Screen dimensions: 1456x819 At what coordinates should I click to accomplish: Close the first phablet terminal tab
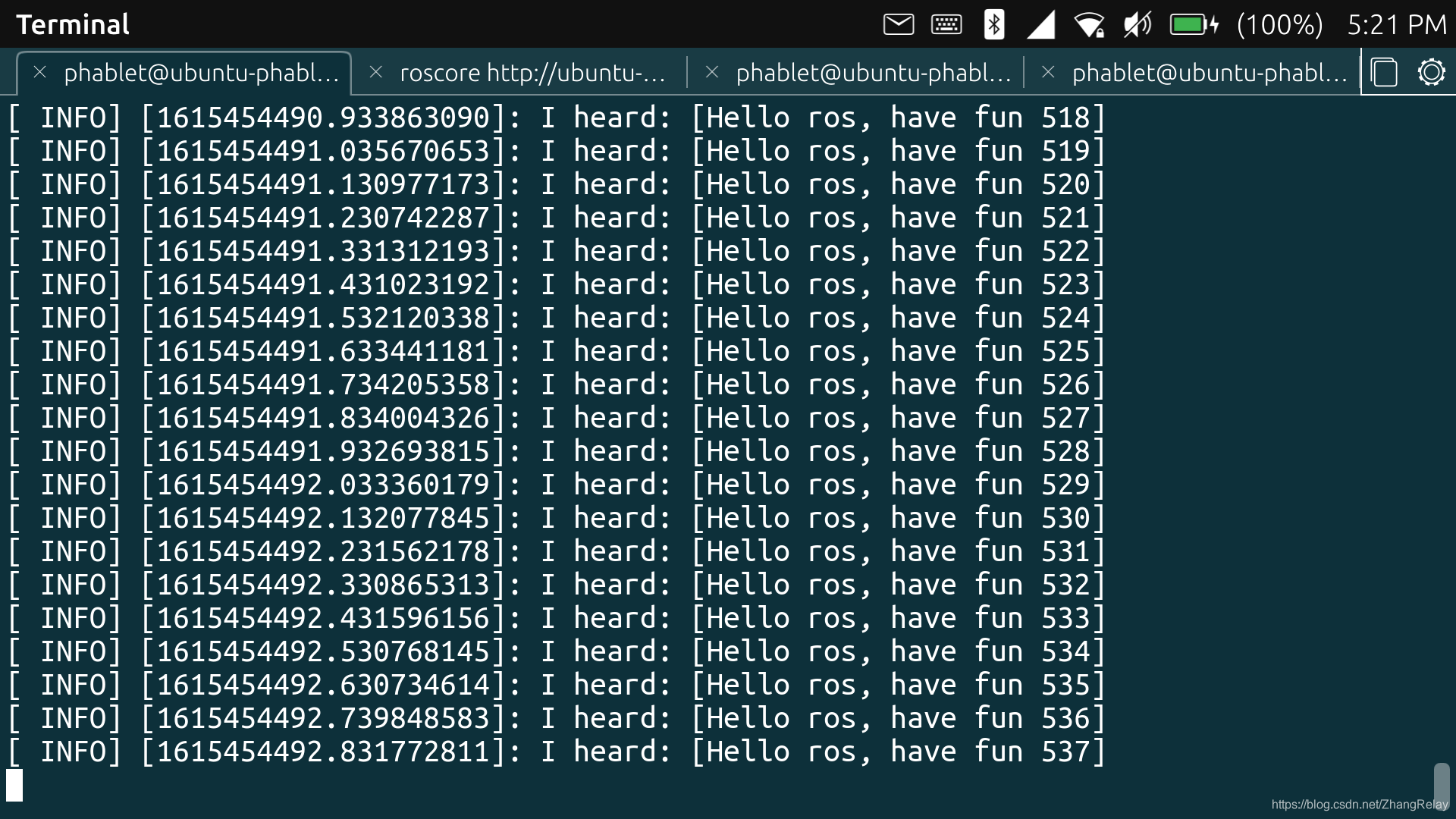[39, 72]
